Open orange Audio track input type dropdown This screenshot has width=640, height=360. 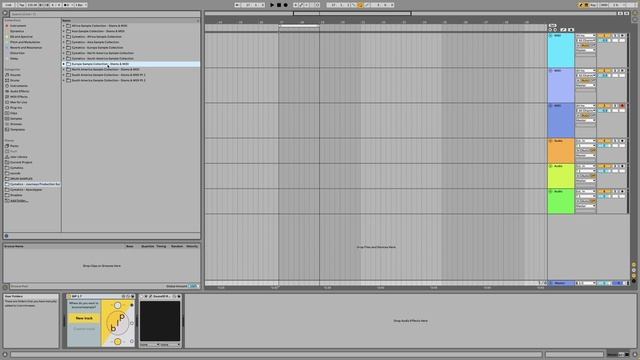[586, 141]
